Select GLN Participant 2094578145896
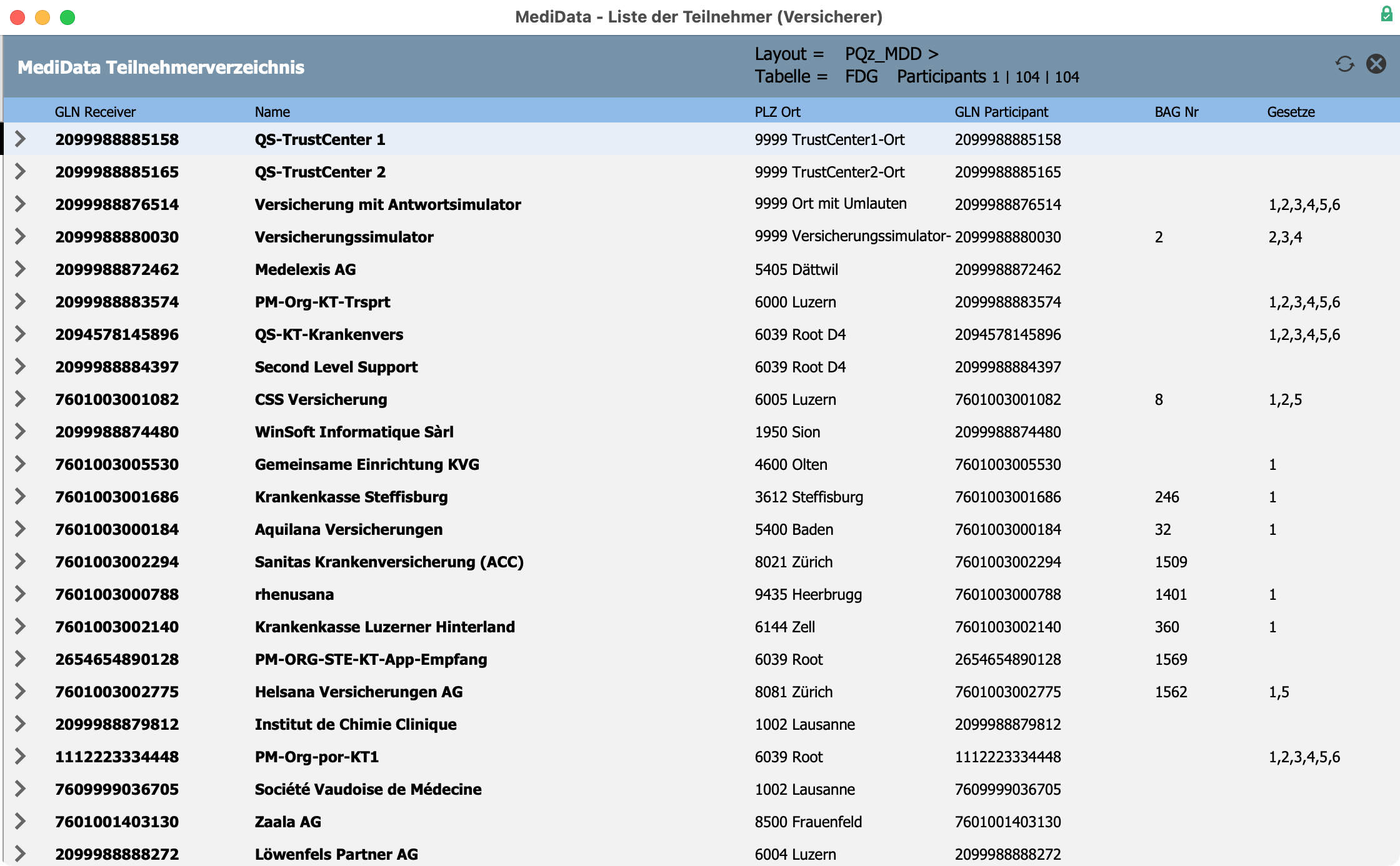This screenshot has height=866, width=1400. [1007, 334]
